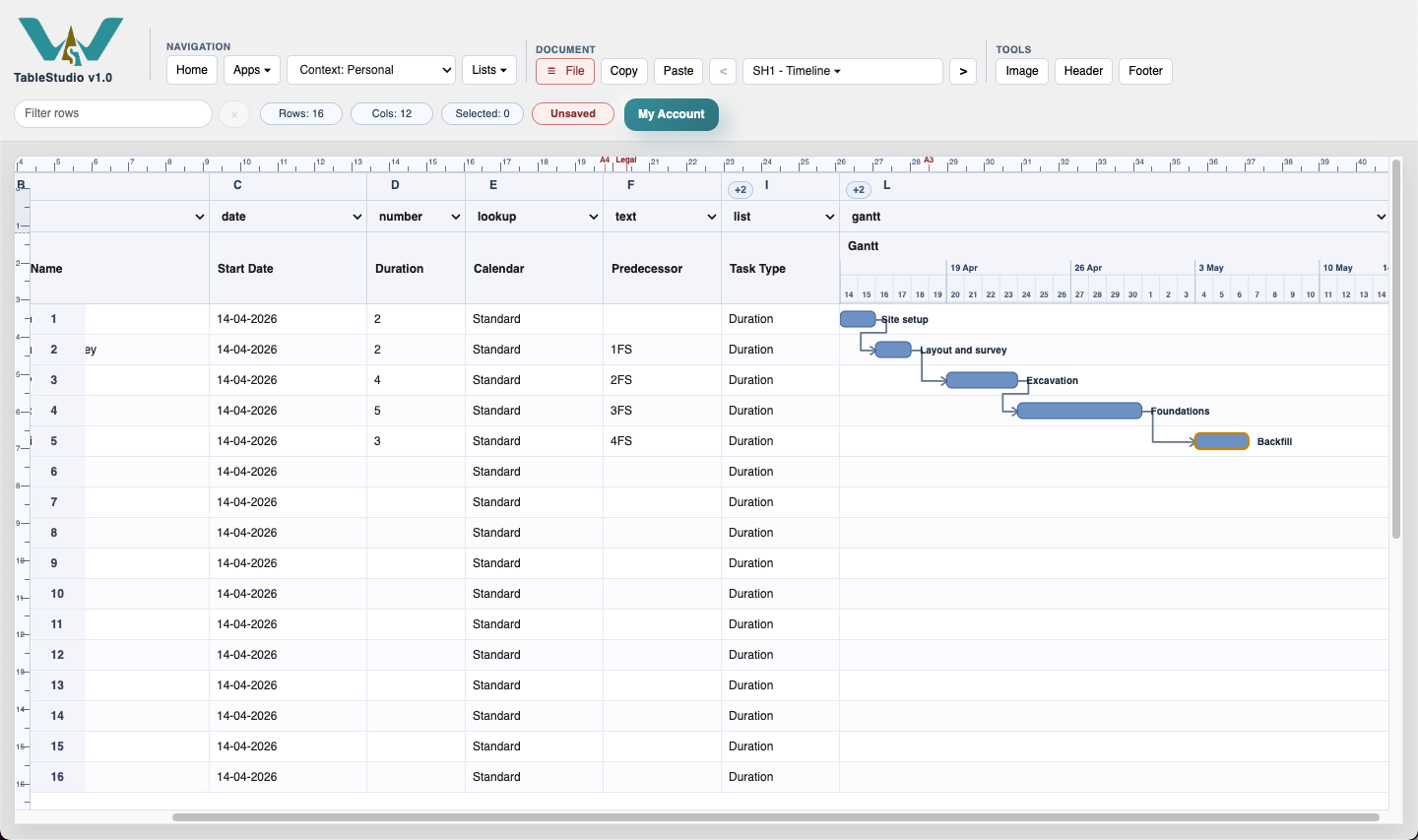The image size is (1418, 840).
Task: Click the Copy button
Action: pyautogui.click(x=624, y=71)
